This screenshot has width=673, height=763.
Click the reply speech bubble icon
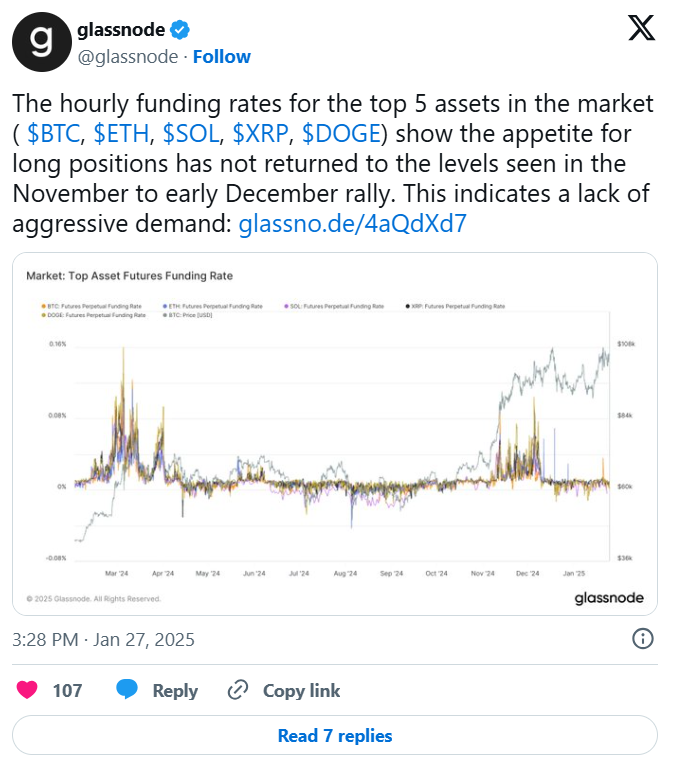127,690
